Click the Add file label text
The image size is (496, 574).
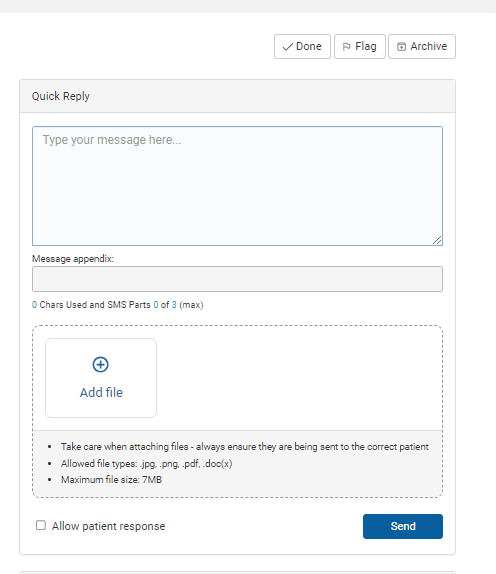click(101, 392)
